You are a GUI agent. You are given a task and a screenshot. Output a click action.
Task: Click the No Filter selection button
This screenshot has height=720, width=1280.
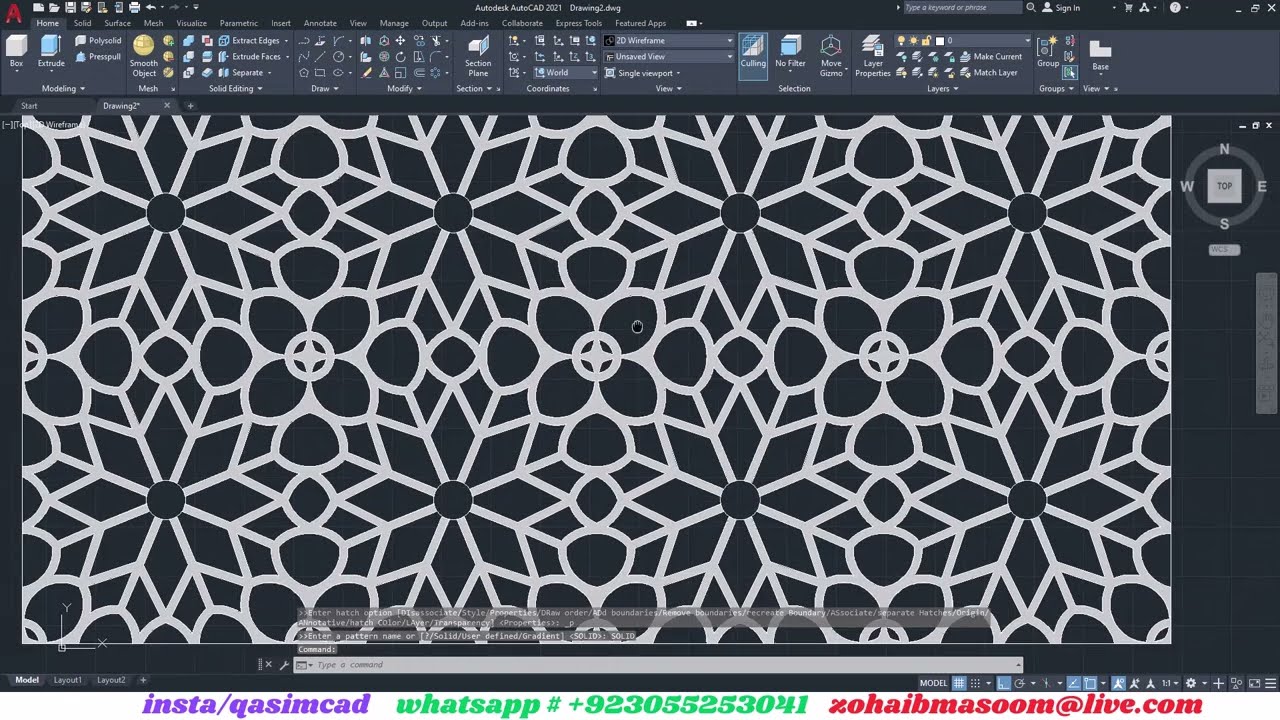790,53
